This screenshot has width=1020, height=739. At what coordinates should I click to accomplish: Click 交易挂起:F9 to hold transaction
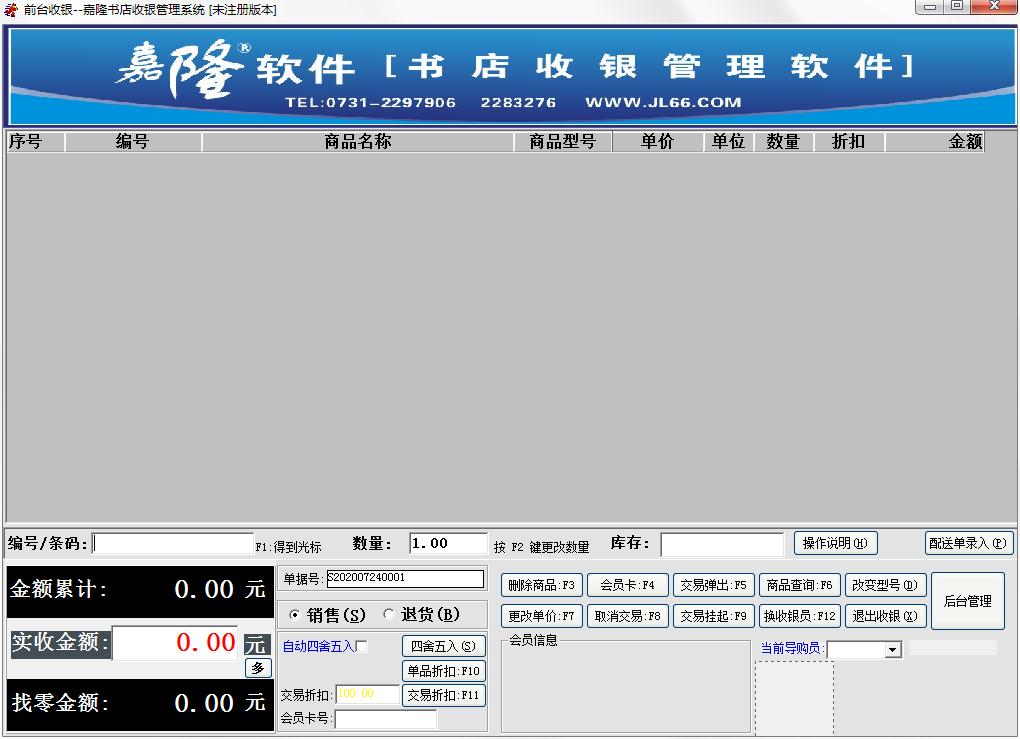[713, 616]
